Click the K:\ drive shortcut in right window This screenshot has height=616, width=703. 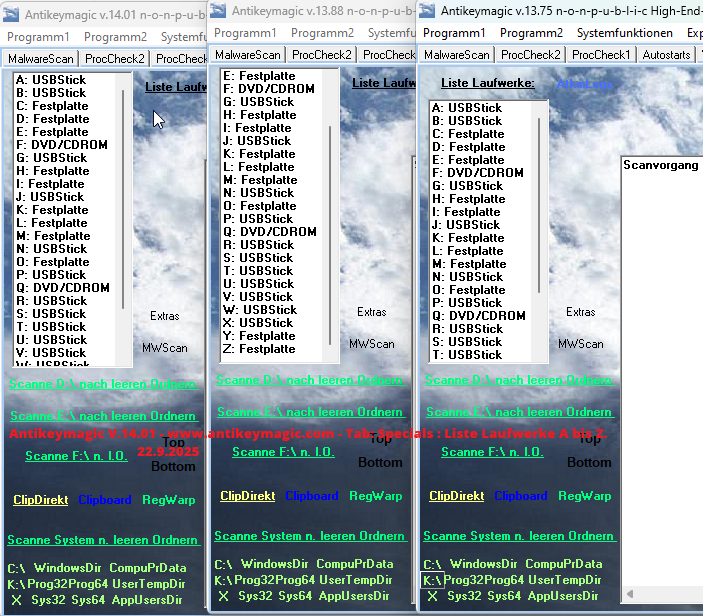[432, 580]
